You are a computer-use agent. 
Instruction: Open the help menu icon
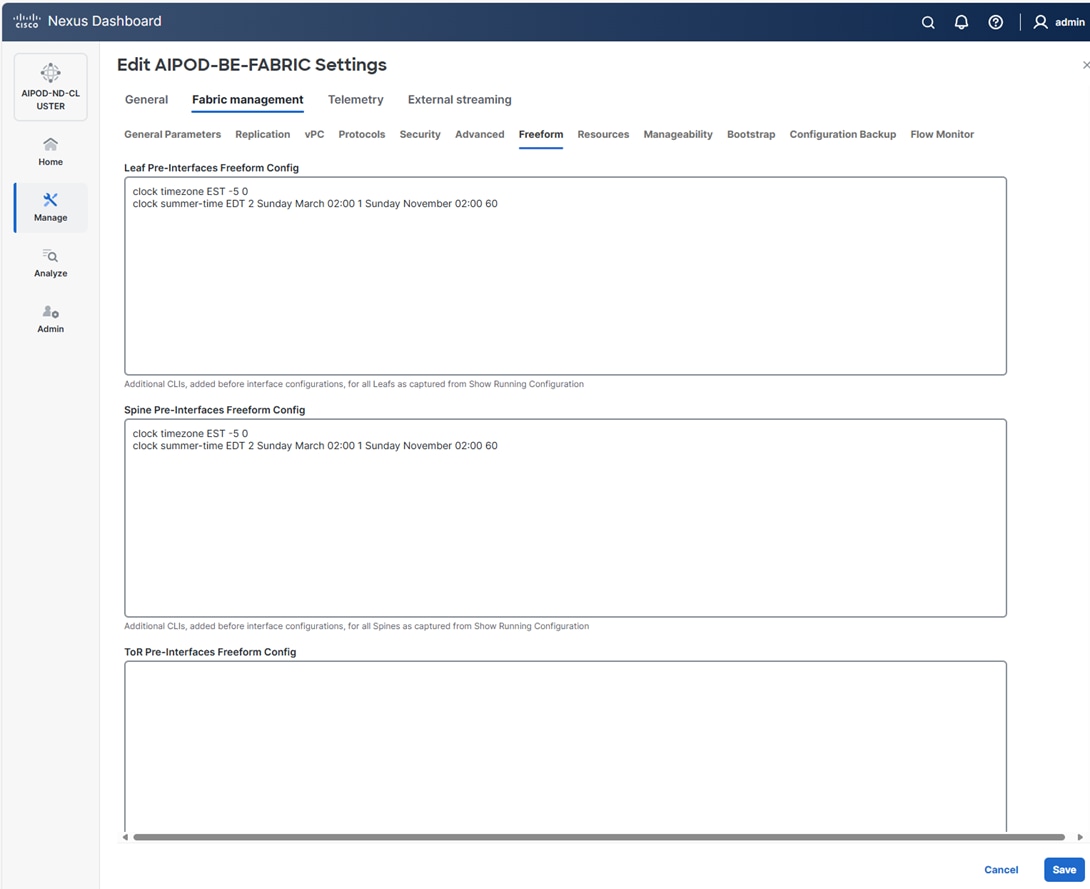pyautogui.click(x=995, y=21)
